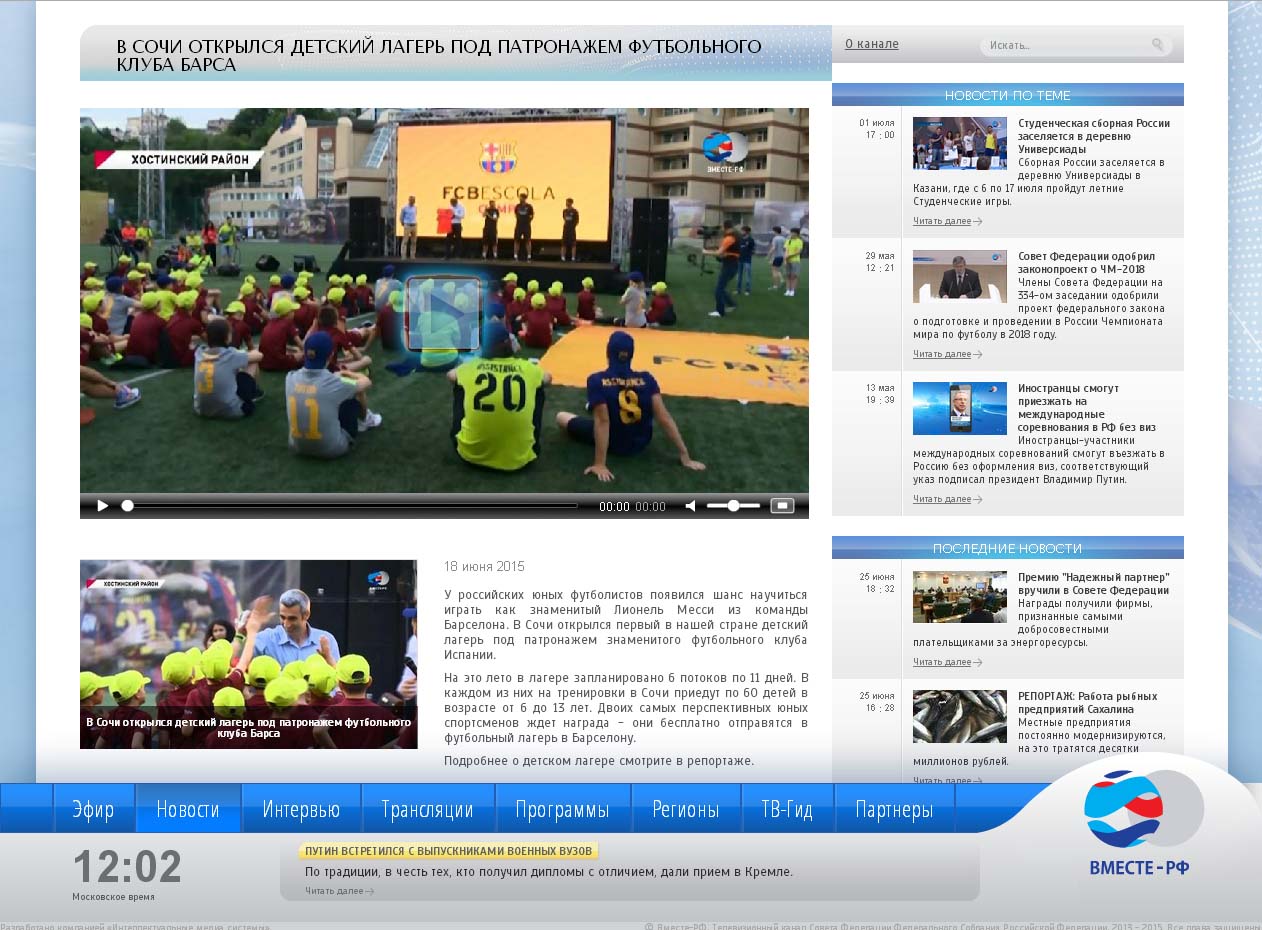Open headline 'Совет Федерации одобрил законопроект'
1262x930 pixels.
(1086, 262)
